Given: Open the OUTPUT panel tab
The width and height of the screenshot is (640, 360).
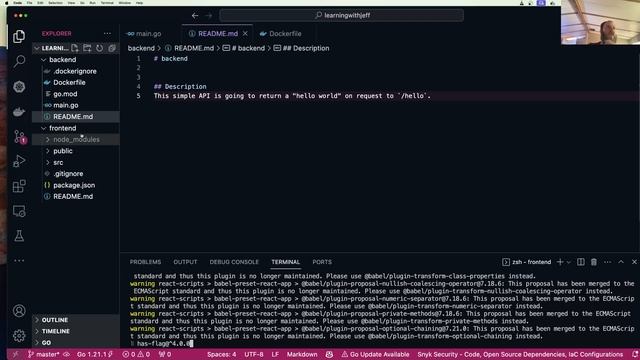Looking at the screenshot, I should 185,262.
